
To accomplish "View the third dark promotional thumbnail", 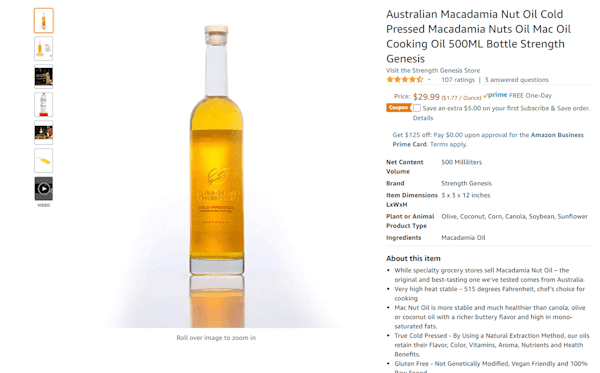I will 44,77.
